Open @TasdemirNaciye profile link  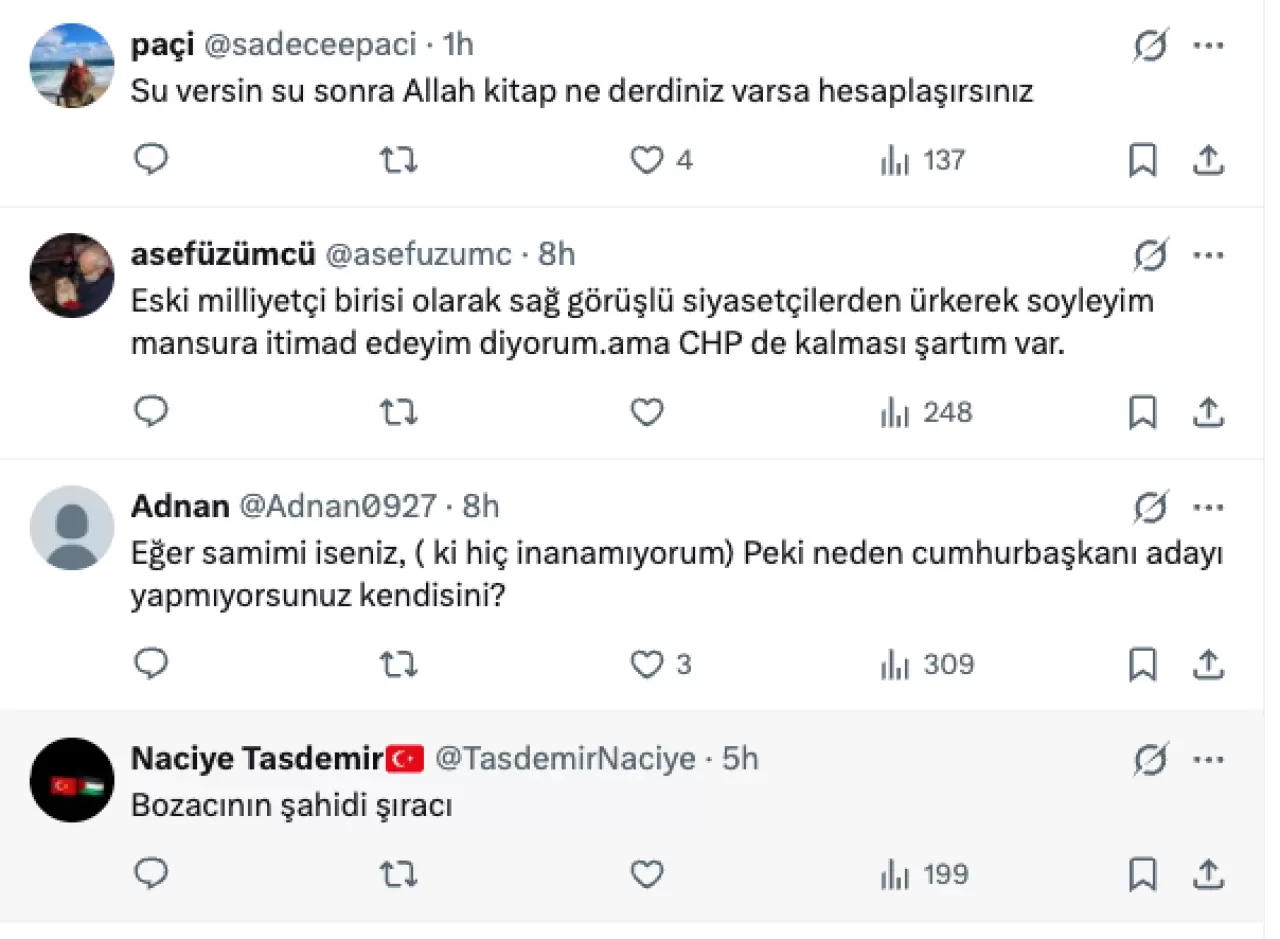565,759
